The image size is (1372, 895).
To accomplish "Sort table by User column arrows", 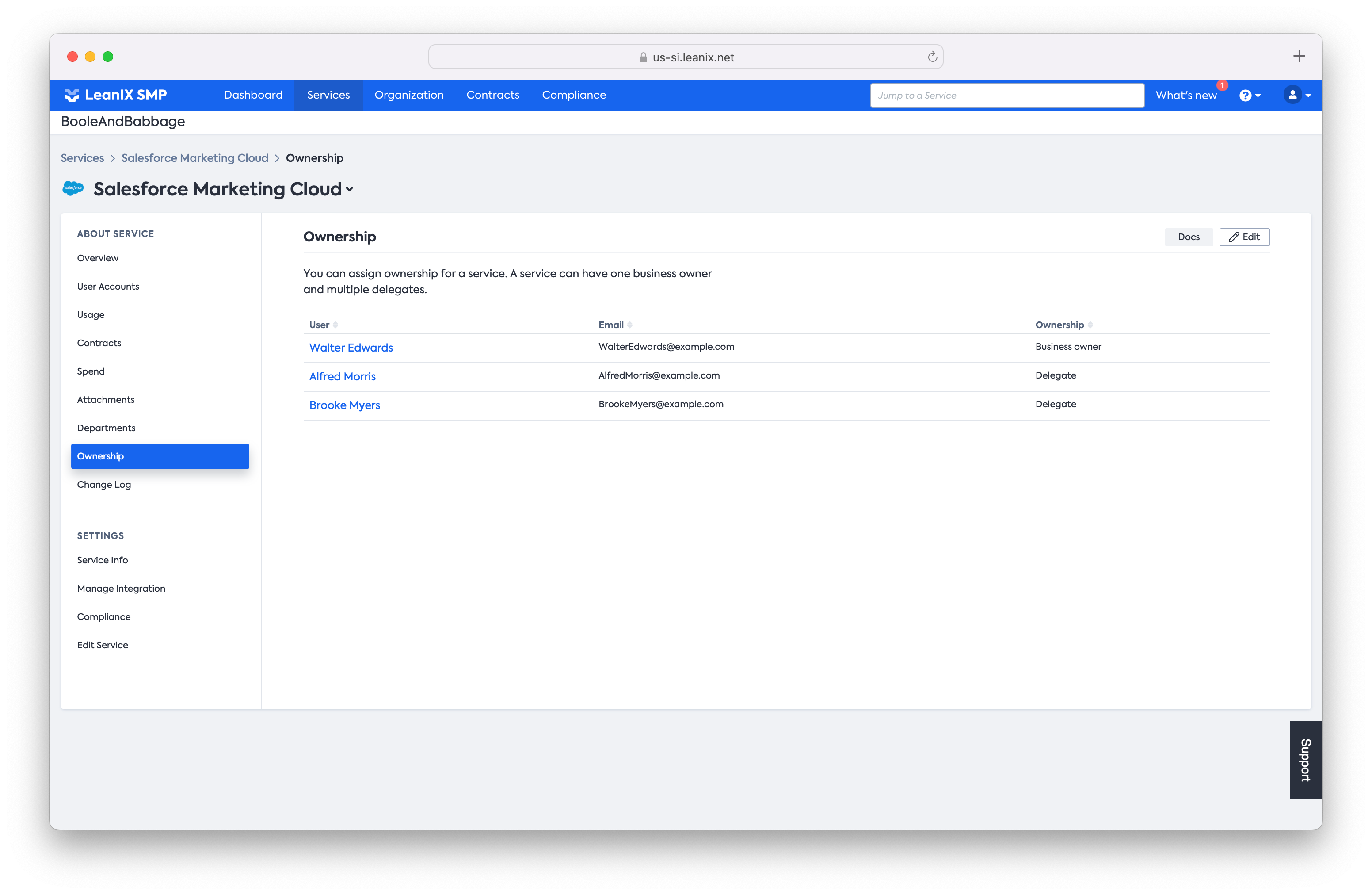I will click(335, 325).
